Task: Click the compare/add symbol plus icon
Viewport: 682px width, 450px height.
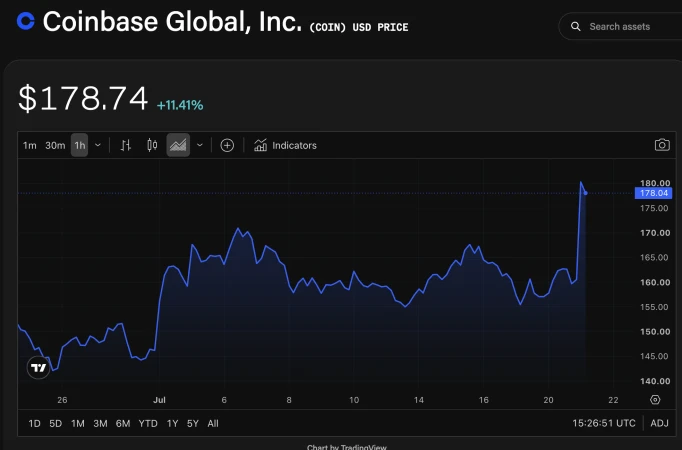Action: 227,145
